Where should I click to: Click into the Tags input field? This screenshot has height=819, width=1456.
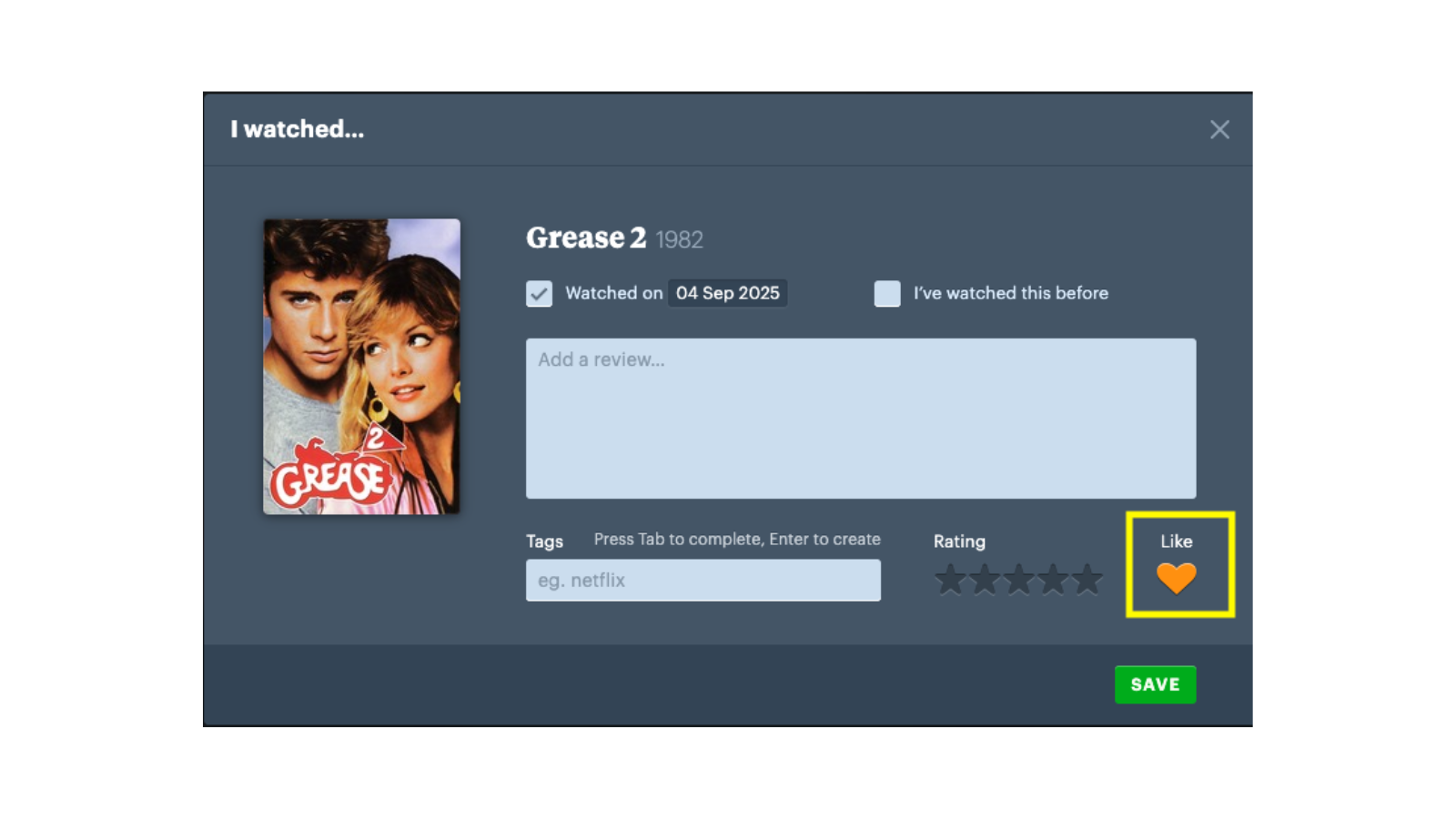(703, 581)
